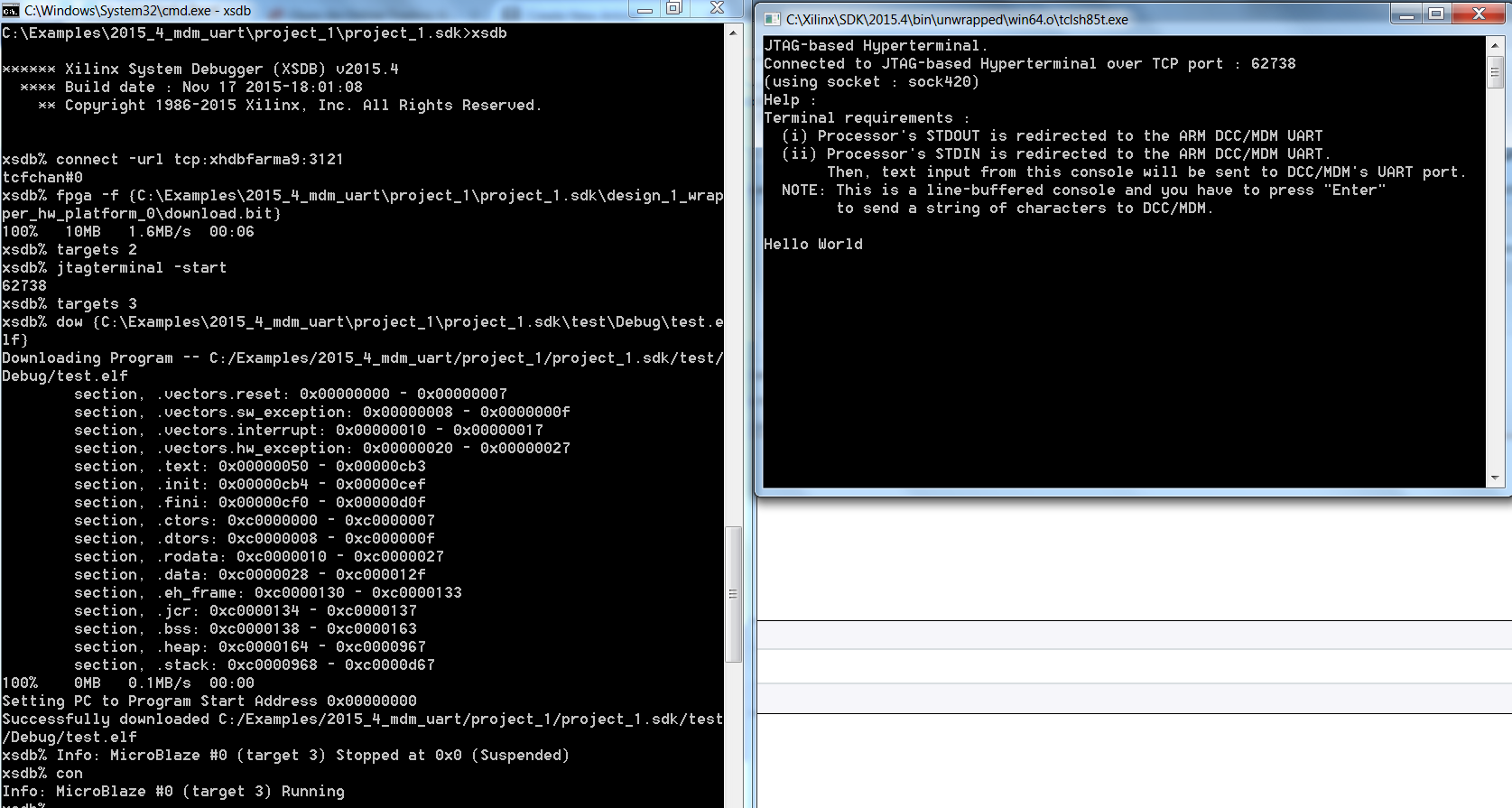The width and height of the screenshot is (1512, 808).
Task: Click the '.vectors.hw_exception' section line
Action: [322, 448]
